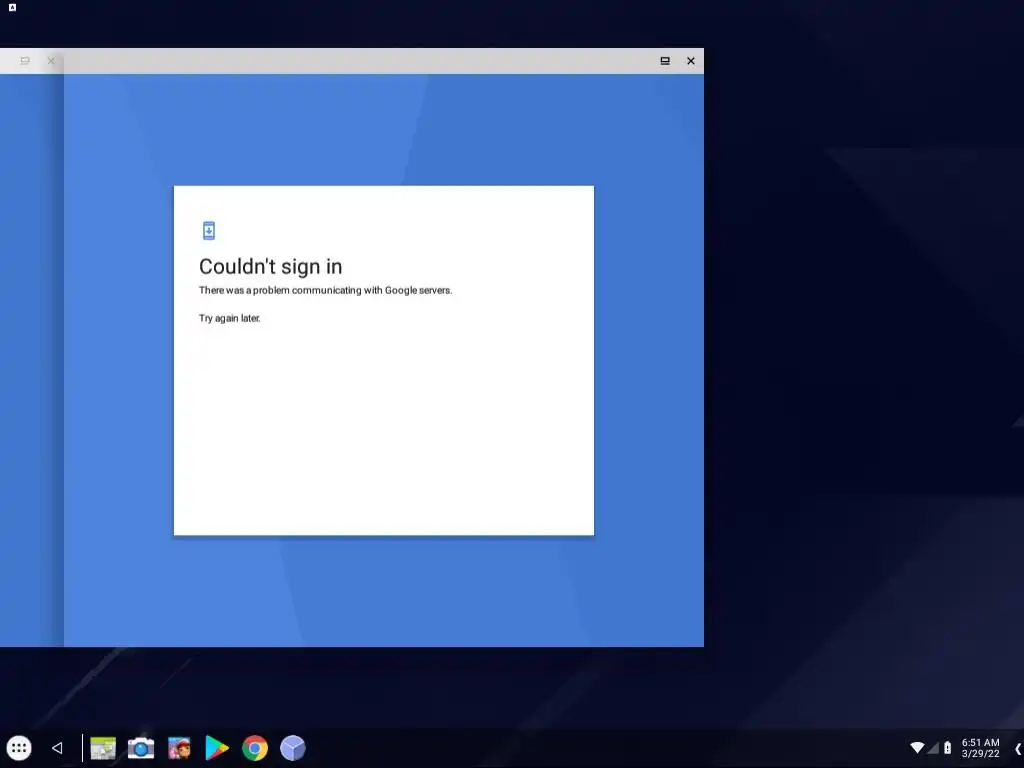Close the front sign-in window
The width and height of the screenshot is (1024, 768).
pos(690,61)
